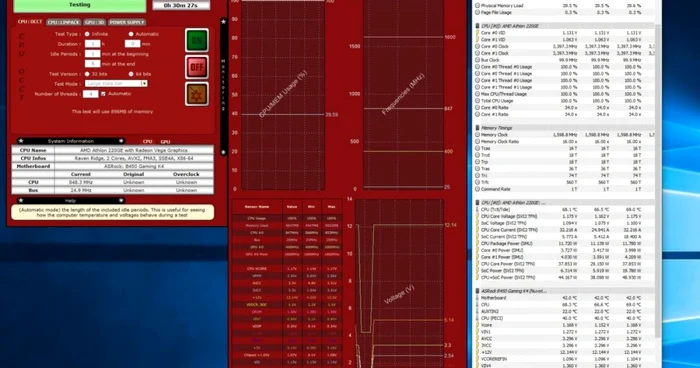Image resolution: width=700 pixels, height=368 pixels.
Task: Switch to the CPU : LINPACK tab
Action: point(64,22)
